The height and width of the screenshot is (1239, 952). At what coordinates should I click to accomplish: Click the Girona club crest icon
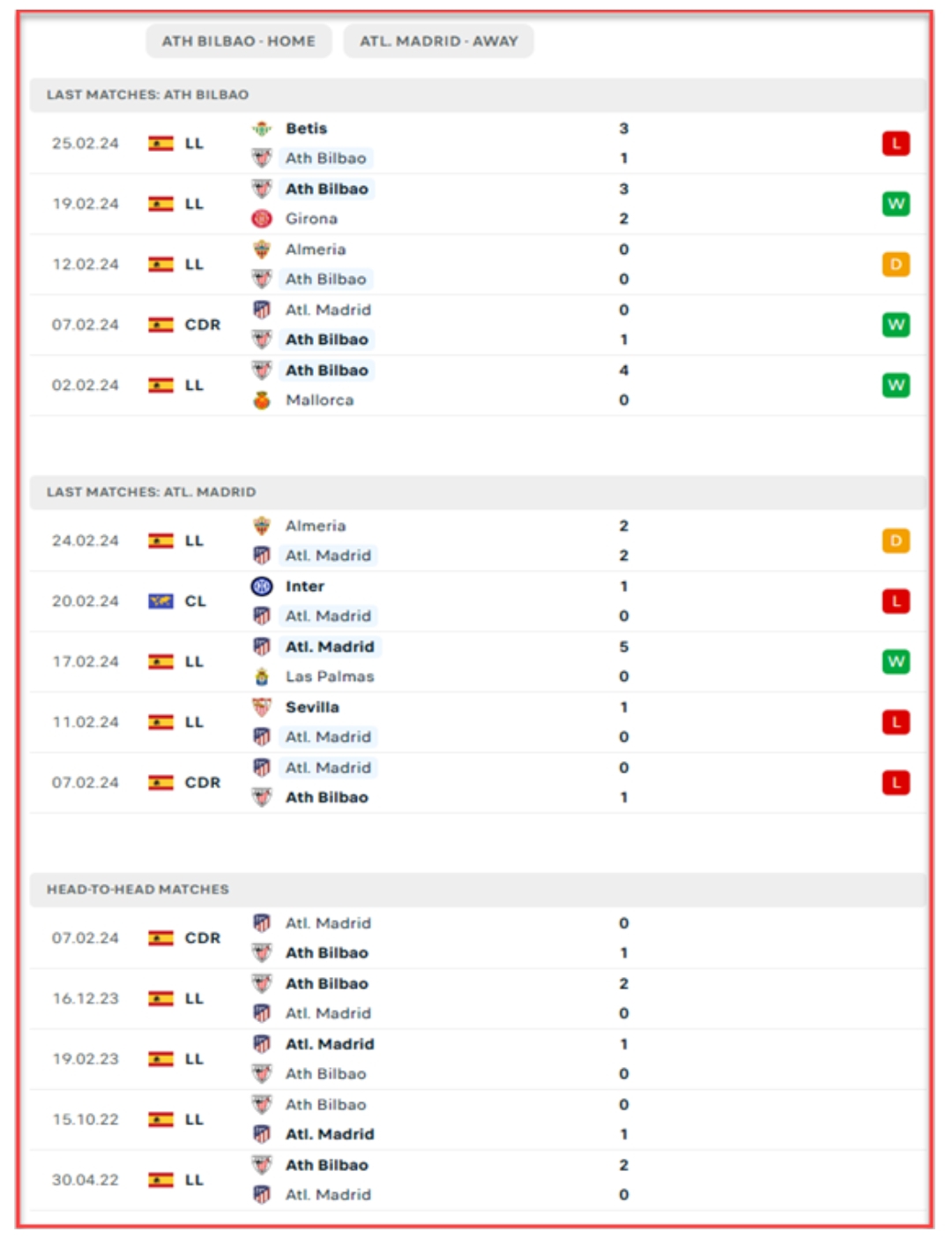[262, 219]
